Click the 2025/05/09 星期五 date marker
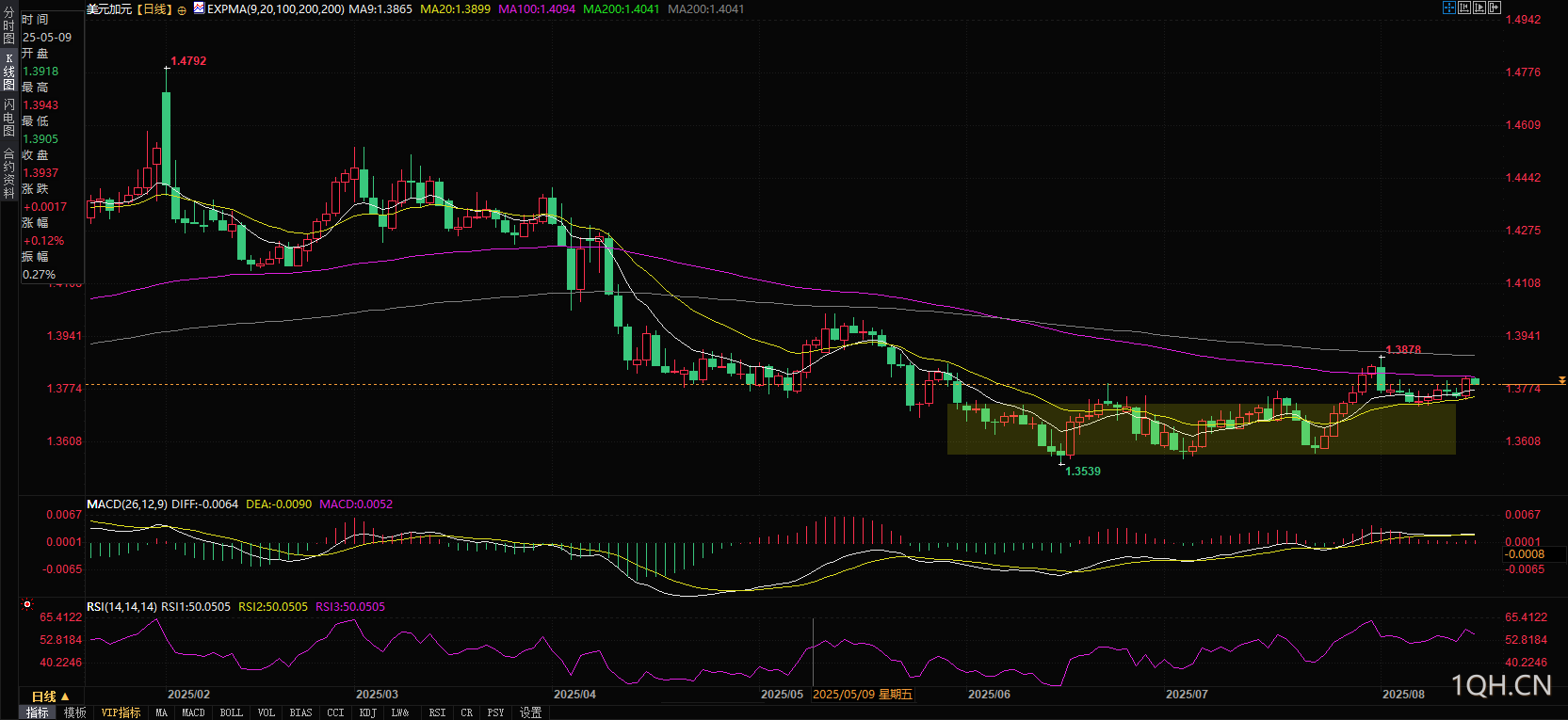 (862, 695)
